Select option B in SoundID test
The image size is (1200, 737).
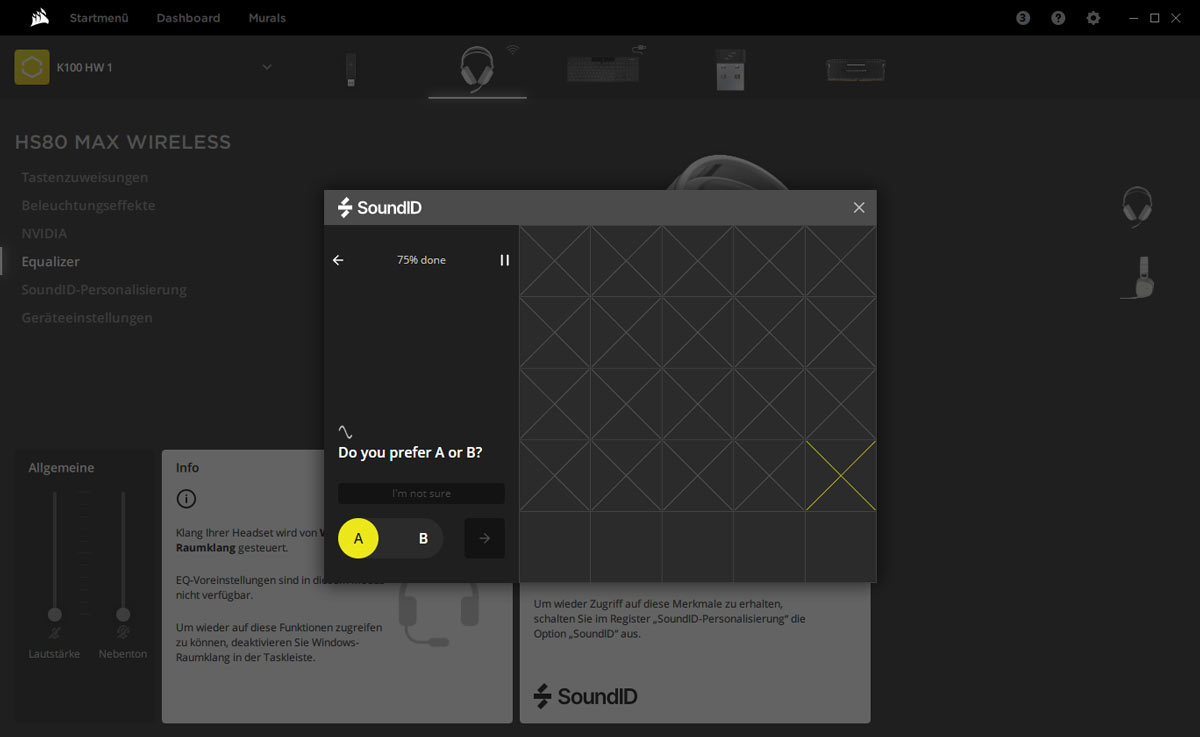click(x=423, y=538)
